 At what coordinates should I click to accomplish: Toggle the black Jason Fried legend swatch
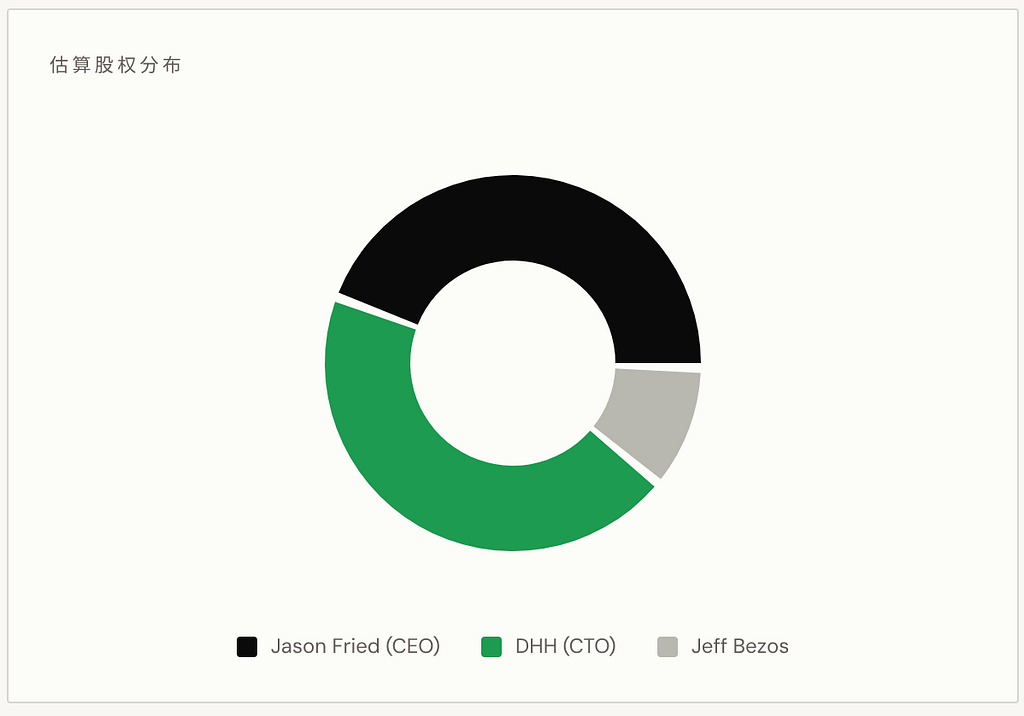point(247,647)
